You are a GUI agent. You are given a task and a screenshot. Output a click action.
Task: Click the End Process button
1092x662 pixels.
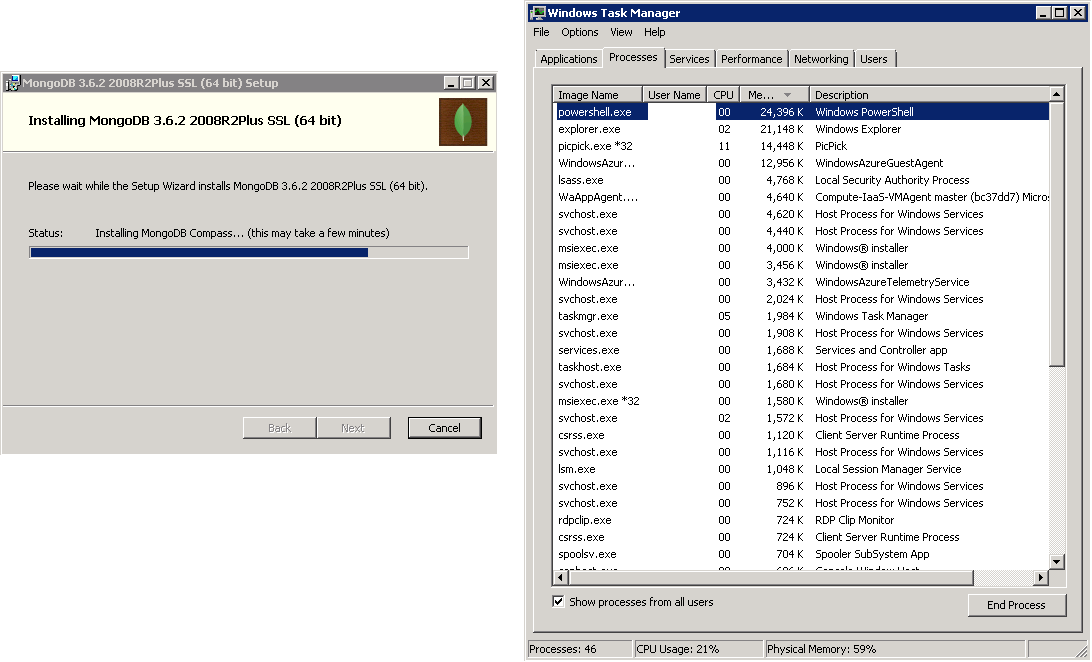(1016, 605)
